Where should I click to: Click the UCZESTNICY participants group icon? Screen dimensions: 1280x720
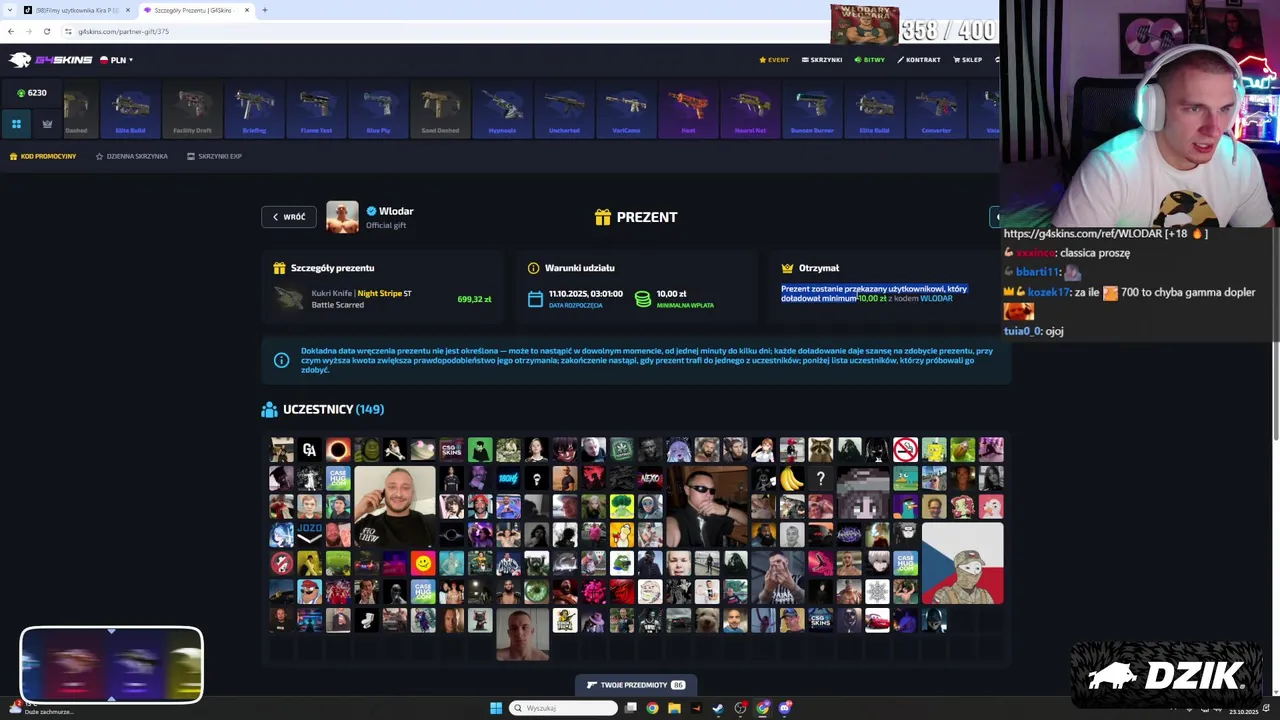pyautogui.click(x=269, y=409)
